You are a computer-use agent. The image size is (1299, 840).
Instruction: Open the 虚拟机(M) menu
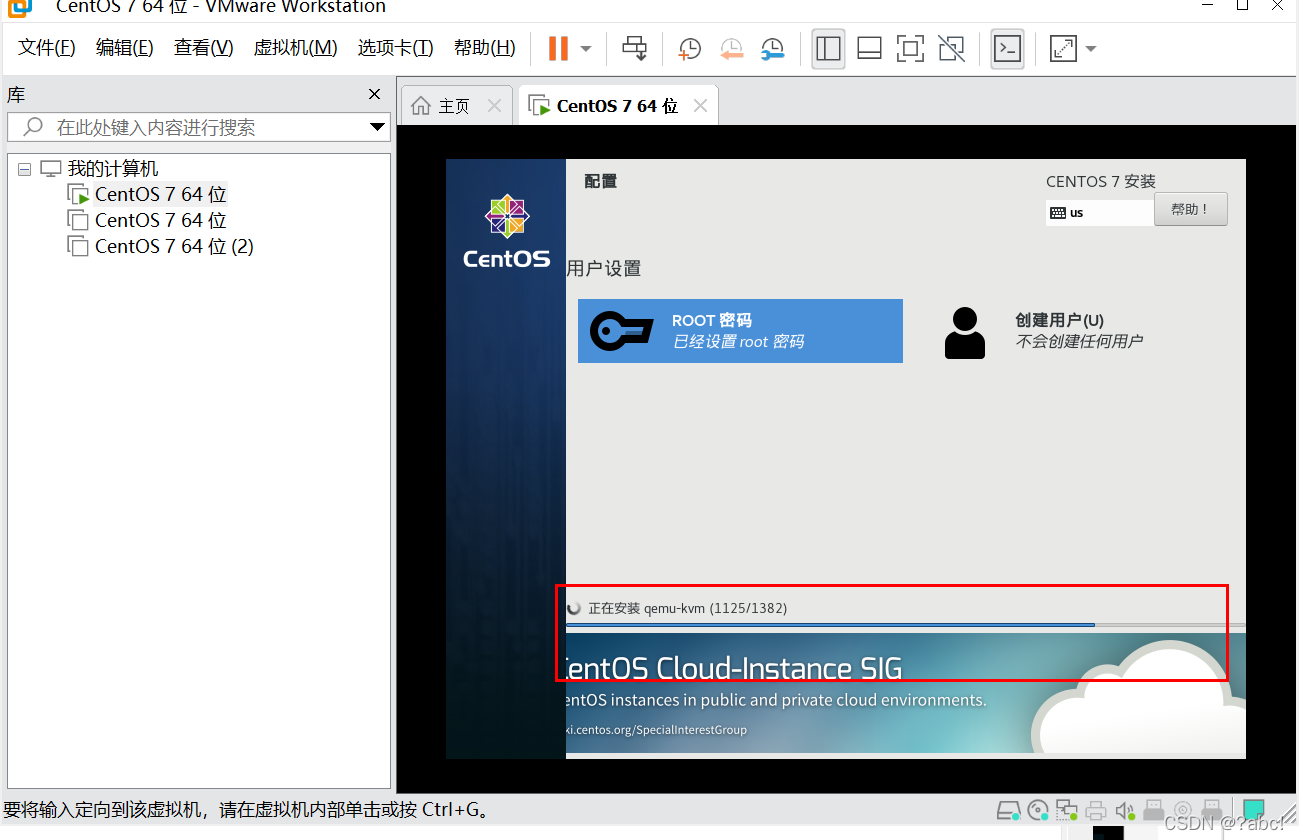295,48
